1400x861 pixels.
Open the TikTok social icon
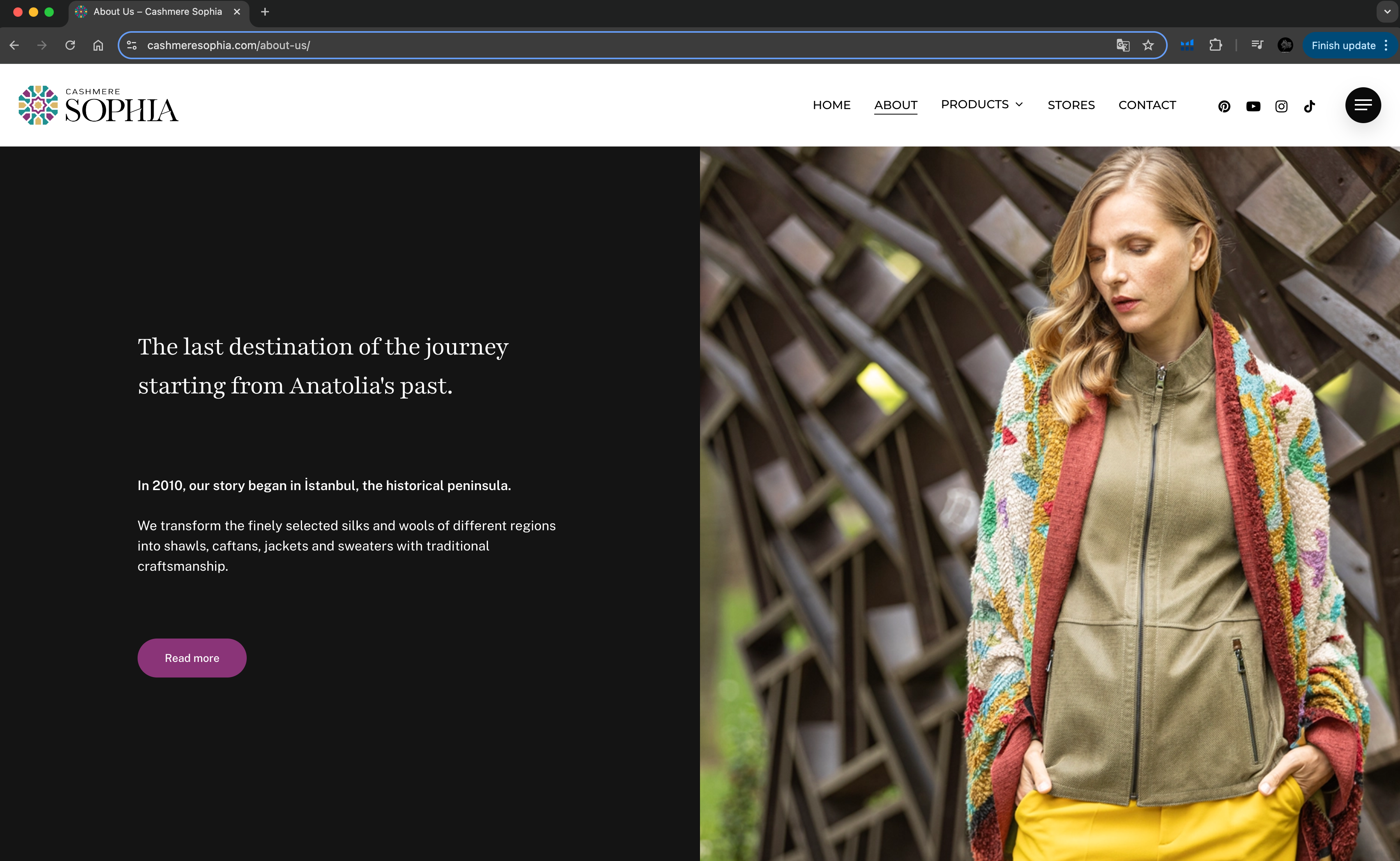coord(1310,106)
